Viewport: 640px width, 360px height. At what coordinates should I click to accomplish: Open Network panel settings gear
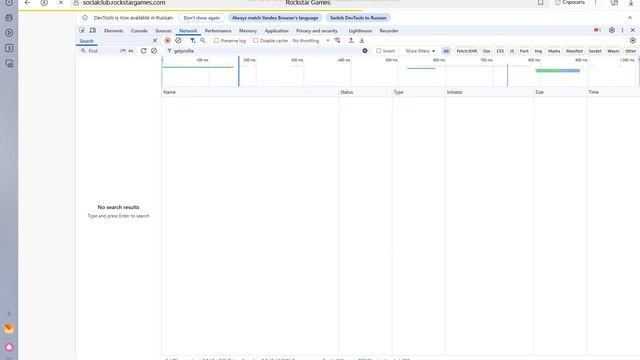coord(633,40)
